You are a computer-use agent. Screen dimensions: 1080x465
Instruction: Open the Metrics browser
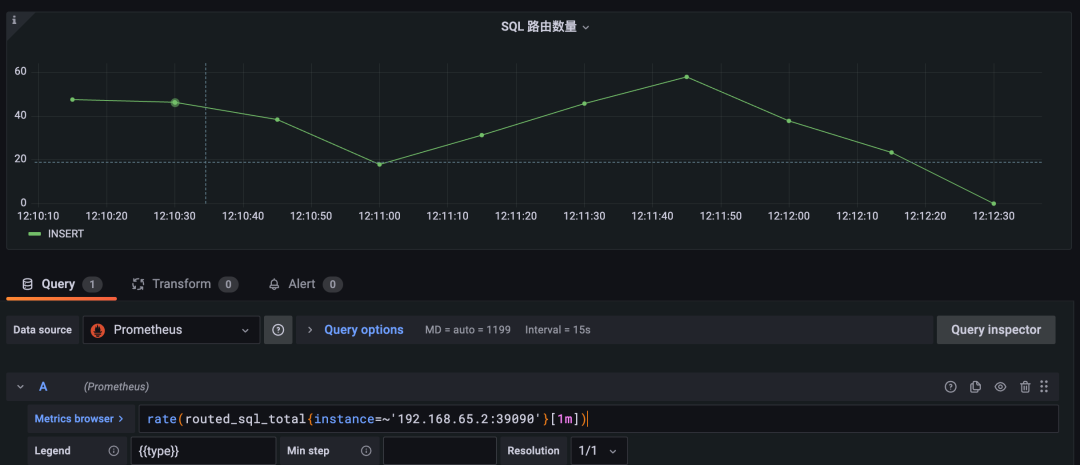[79, 418]
